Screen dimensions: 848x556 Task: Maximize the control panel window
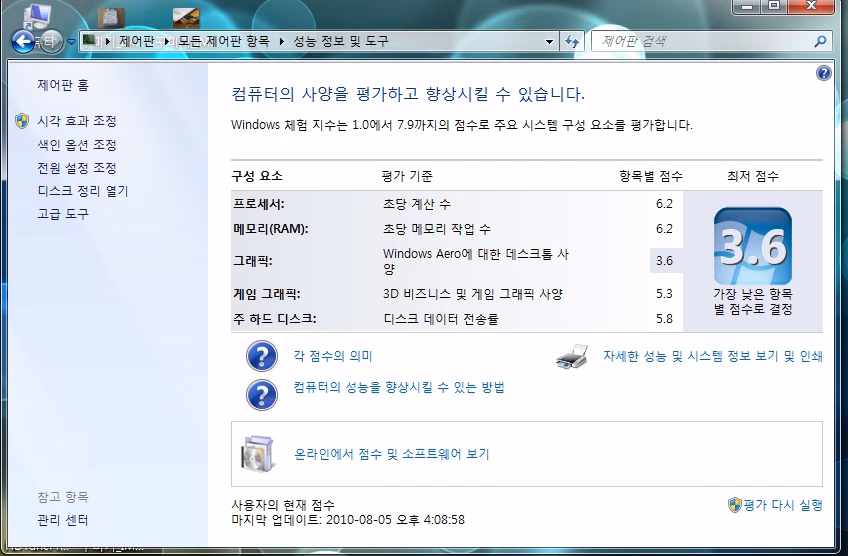coord(774,6)
